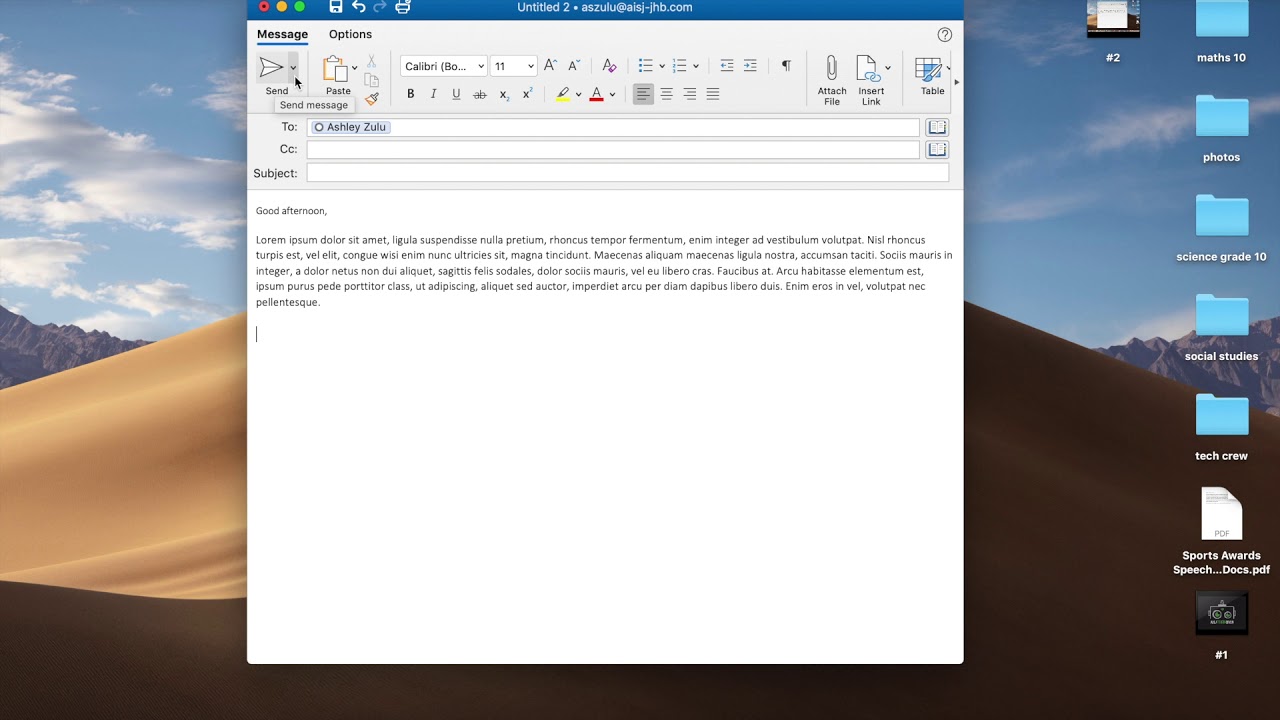Image resolution: width=1280 pixels, height=720 pixels.
Task: Open highlight color dropdown arrow
Action: point(578,95)
